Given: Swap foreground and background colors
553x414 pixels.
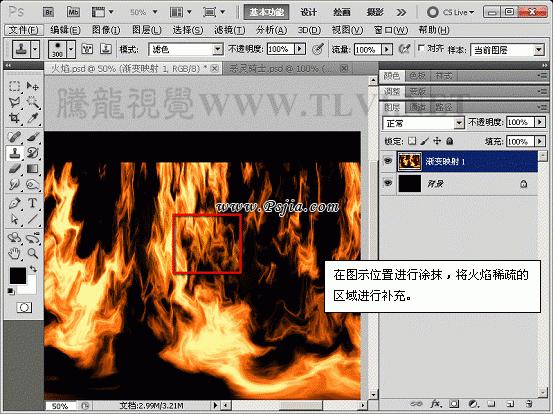Looking at the screenshot, I should 34,269.
